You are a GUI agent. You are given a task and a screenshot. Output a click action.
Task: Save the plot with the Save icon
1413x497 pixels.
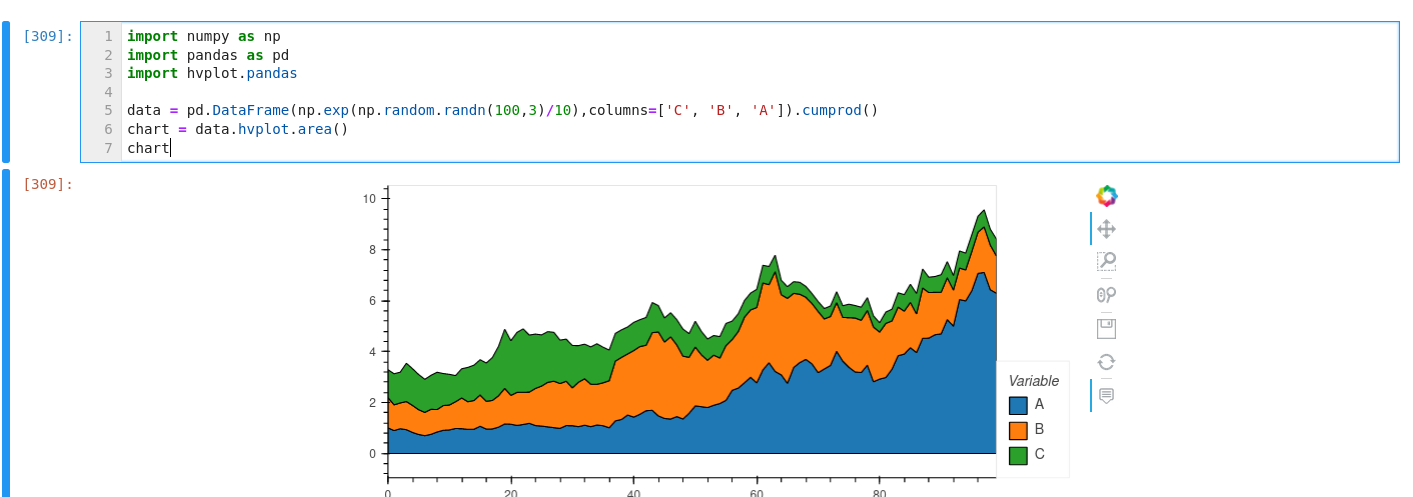tap(1106, 328)
